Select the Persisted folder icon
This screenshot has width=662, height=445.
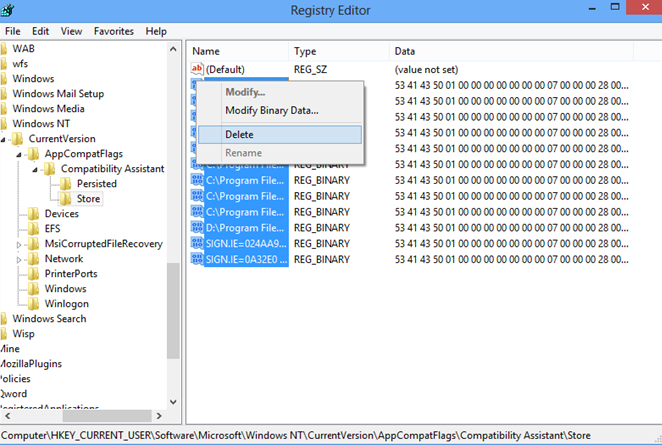point(67,184)
